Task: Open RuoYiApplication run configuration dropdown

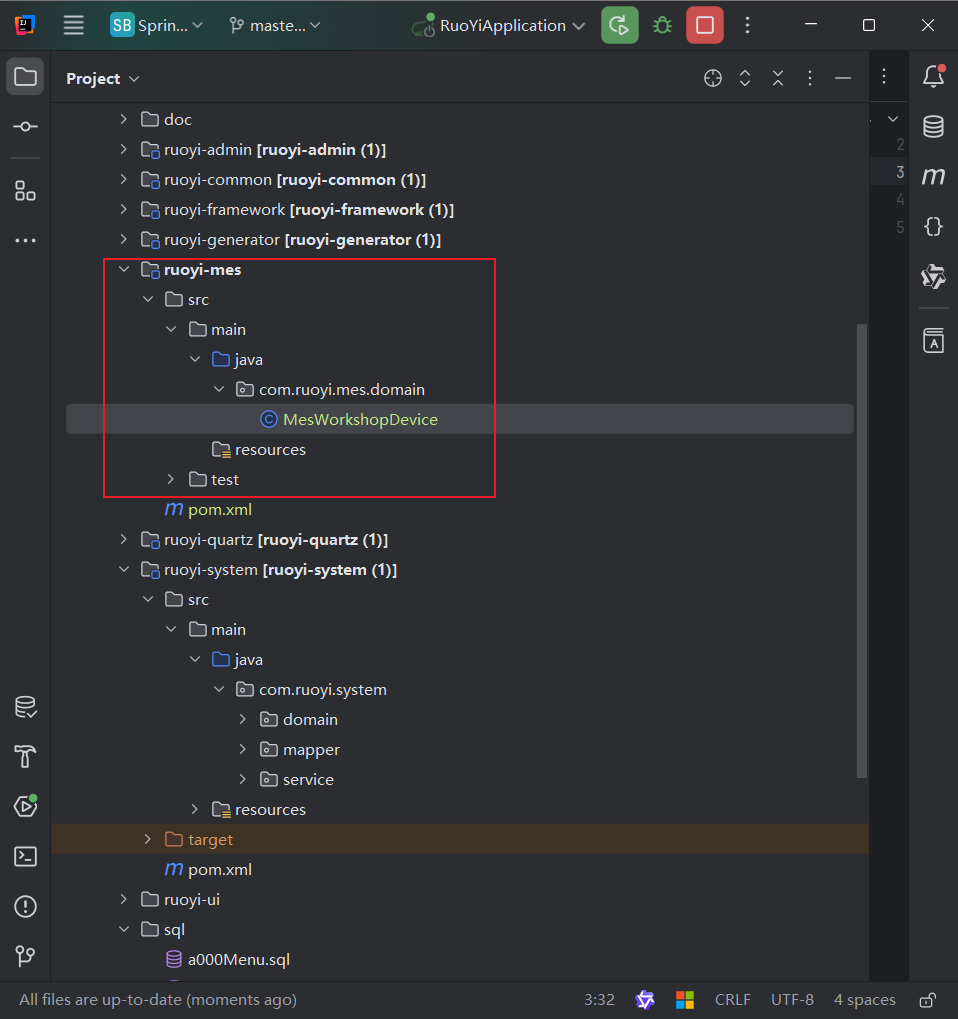Action: tap(498, 25)
